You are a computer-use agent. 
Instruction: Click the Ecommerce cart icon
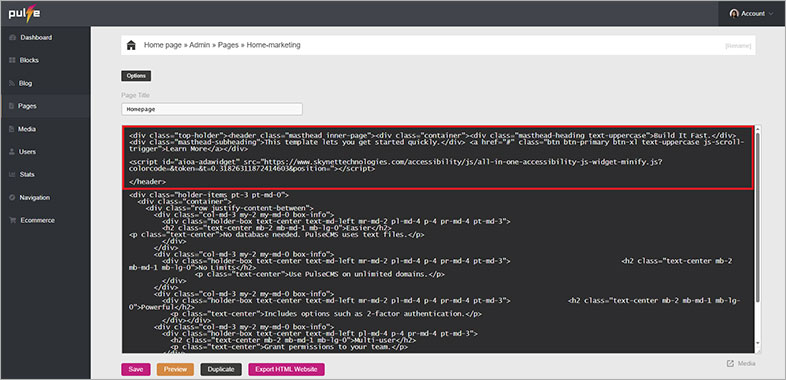click(12, 220)
